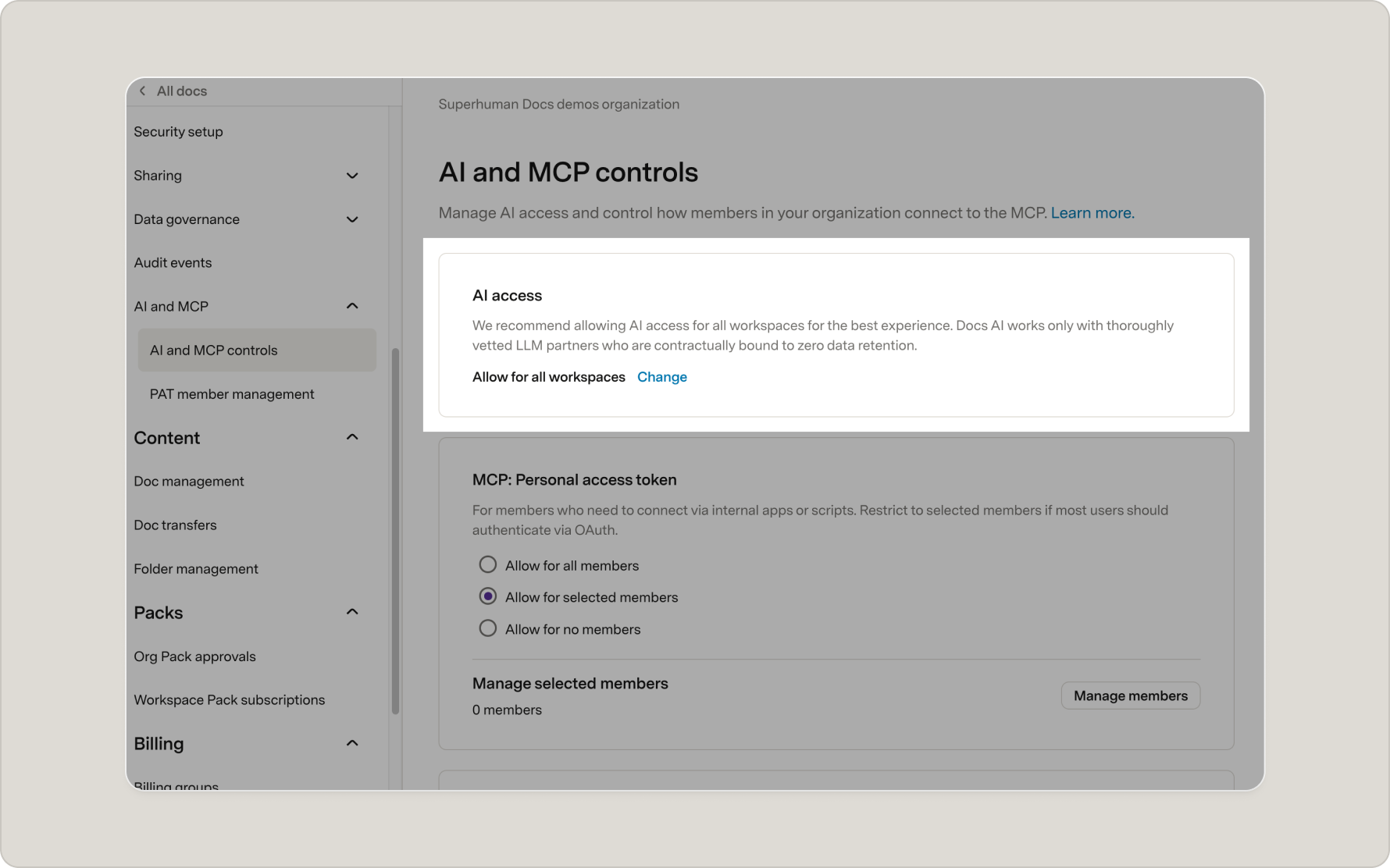The height and width of the screenshot is (868, 1390).
Task: Click the 0 members count text
Action: (507, 710)
